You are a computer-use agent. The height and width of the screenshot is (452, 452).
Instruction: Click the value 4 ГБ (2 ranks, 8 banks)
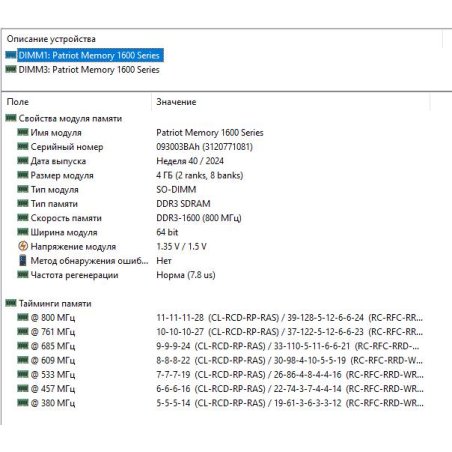[200, 175]
